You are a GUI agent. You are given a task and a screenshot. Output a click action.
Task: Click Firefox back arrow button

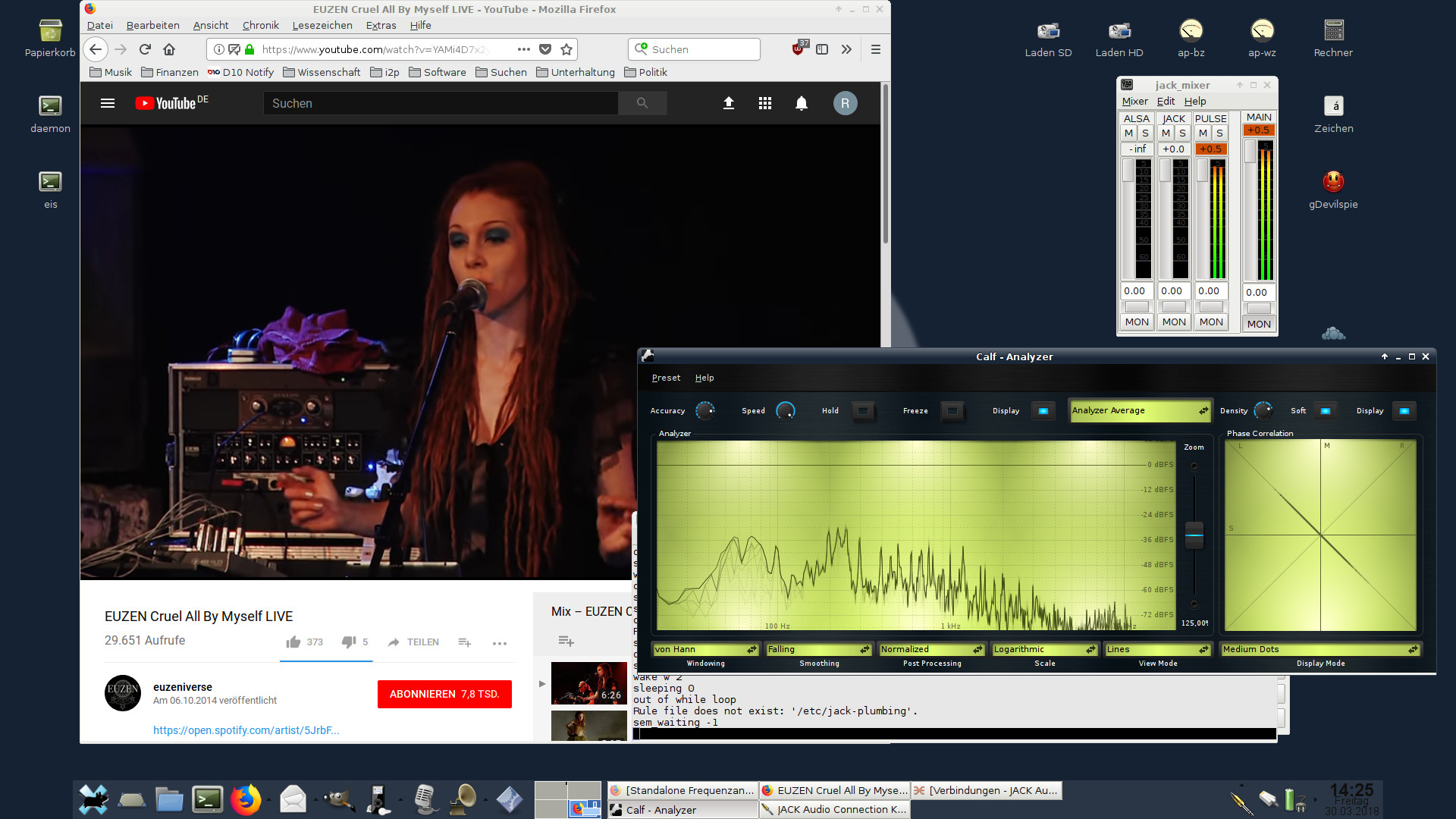click(x=96, y=49)
